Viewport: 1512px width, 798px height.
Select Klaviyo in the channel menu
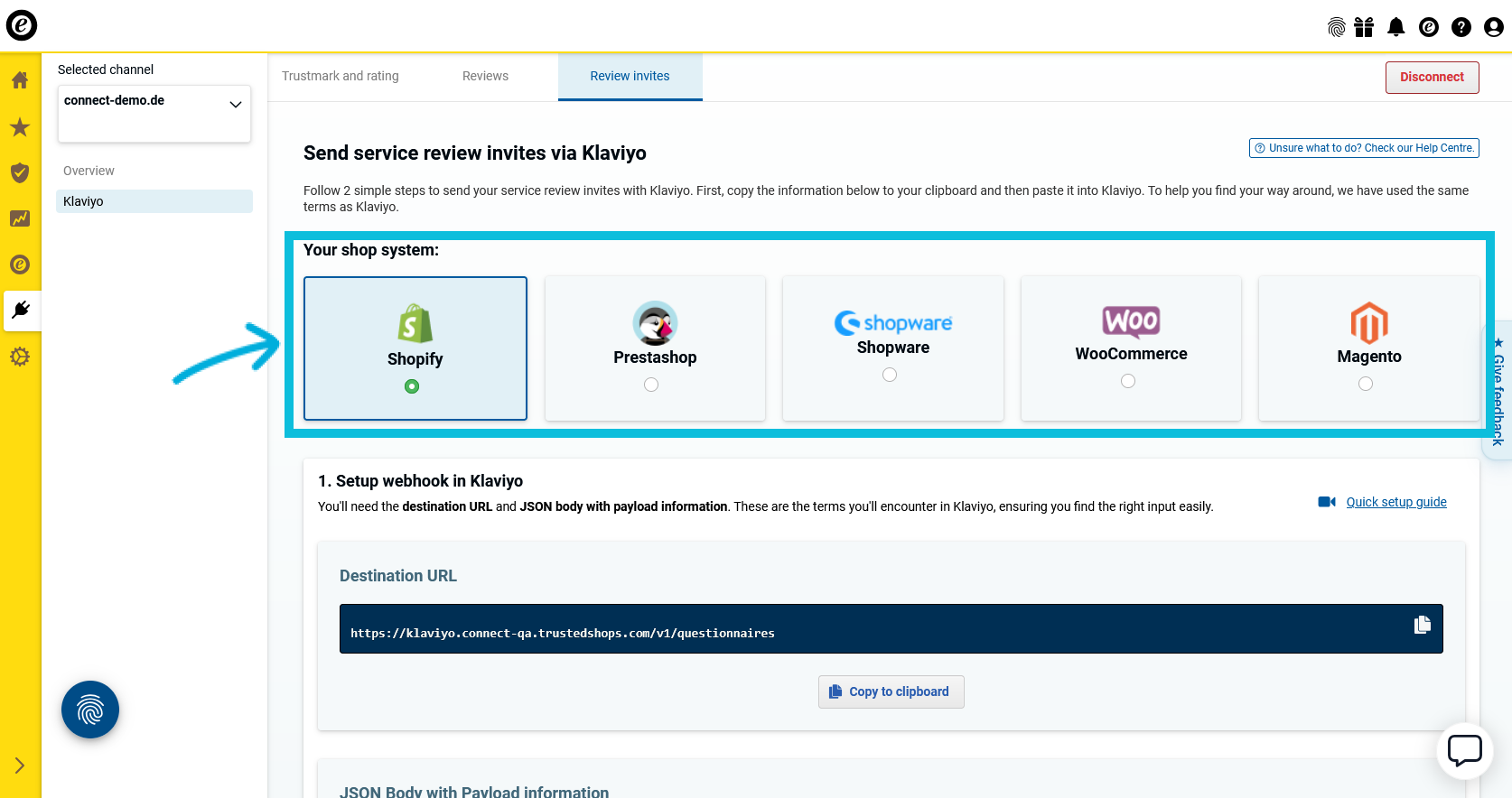(x=154, y=201)
